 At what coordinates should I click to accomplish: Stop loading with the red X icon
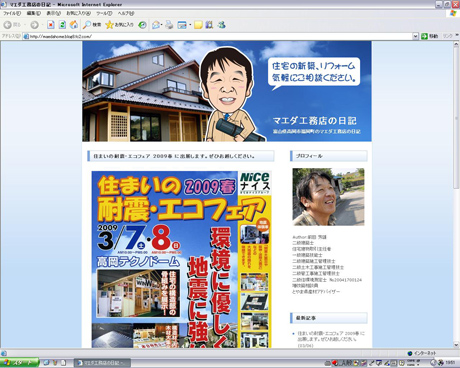click(x=51, y=25)
